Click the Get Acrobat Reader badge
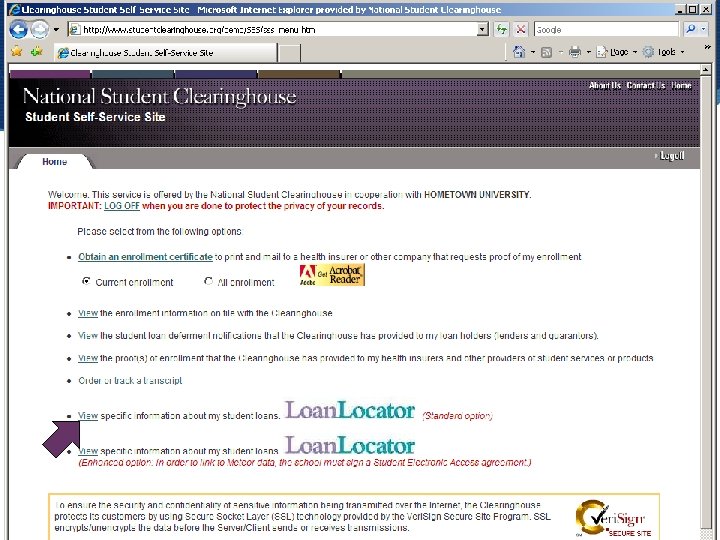Screen dimensions: 720x540 (332, 275)
